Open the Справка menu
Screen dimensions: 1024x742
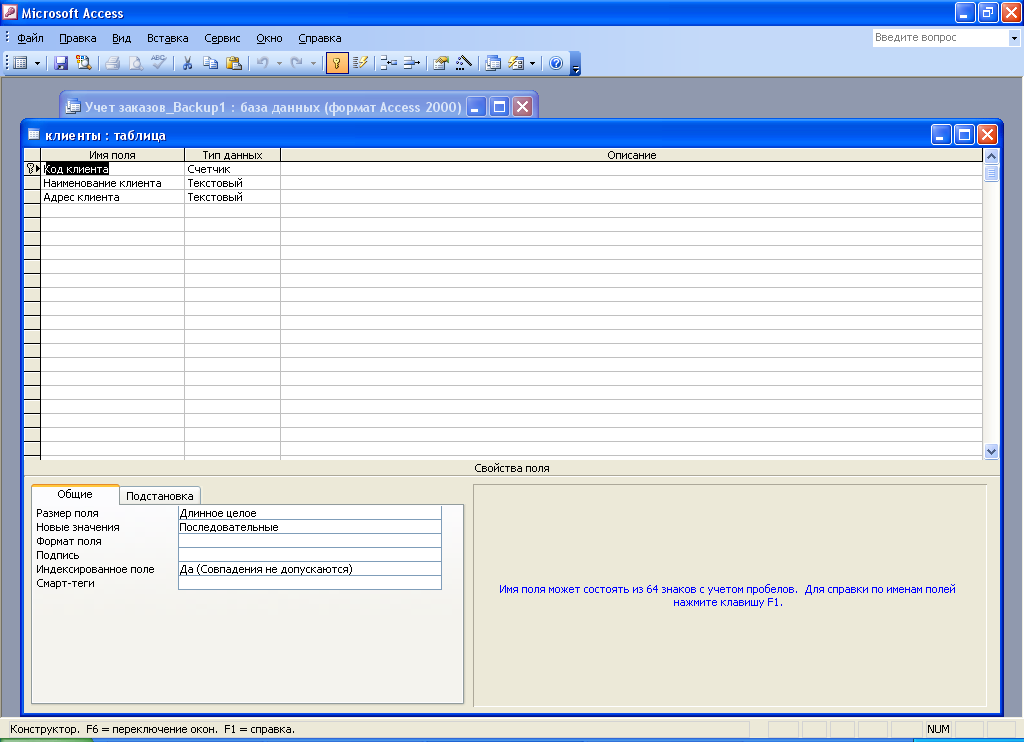point(320,39)
